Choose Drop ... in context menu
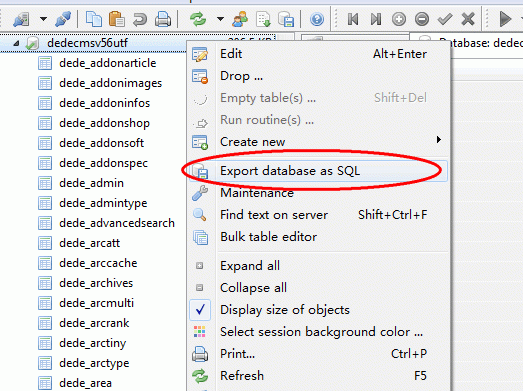Viewport: 526px width, 391px height. [318, 76]
